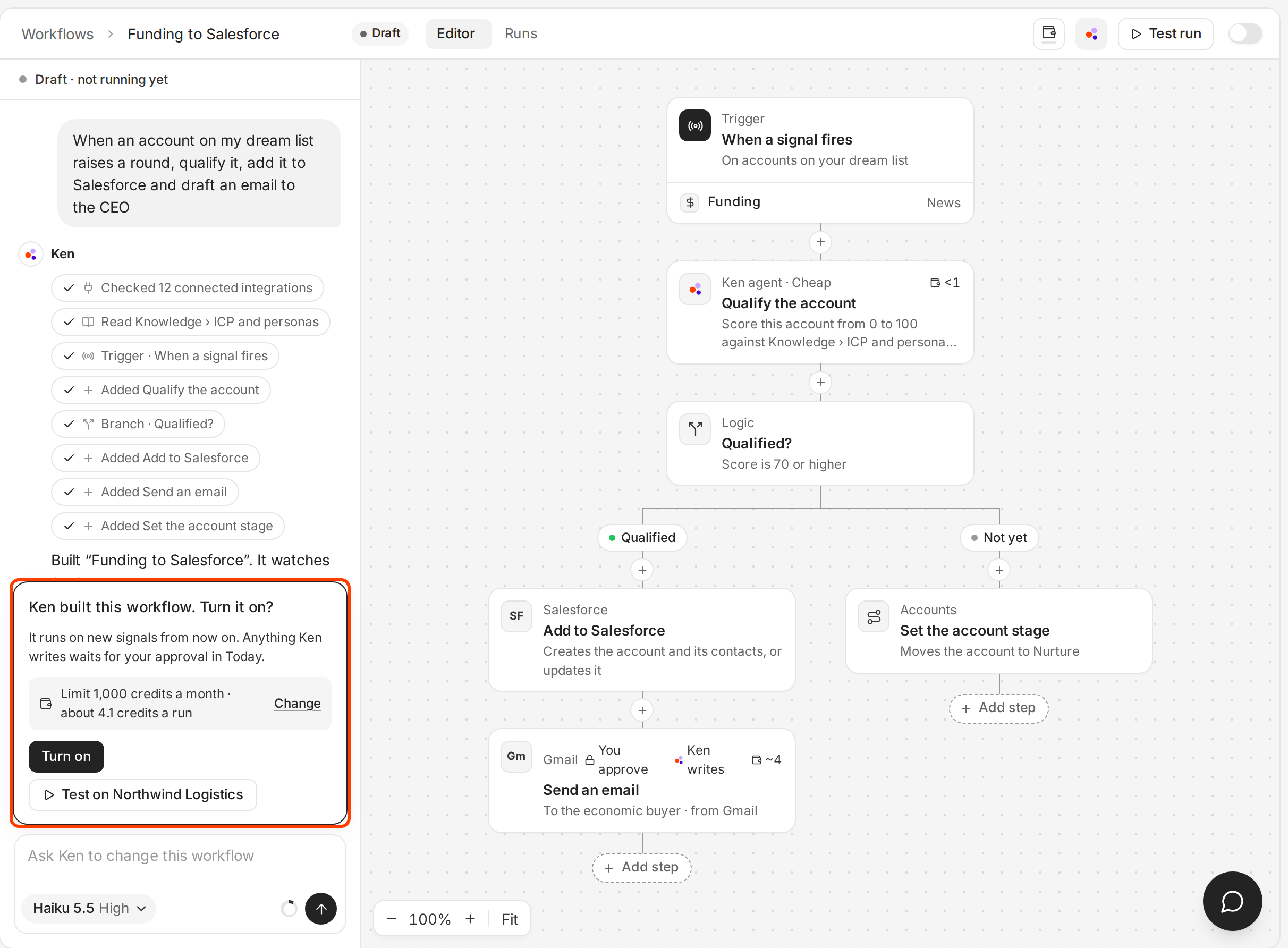
Task: Click the Logic branch icon on Qualified? card
Action: coord(695,429)
